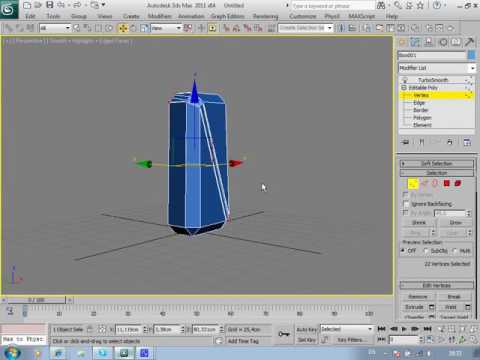This screenshot has width=480, height=360.
Task: Open the Rendering menu
Action: click(x=265, y=16)
